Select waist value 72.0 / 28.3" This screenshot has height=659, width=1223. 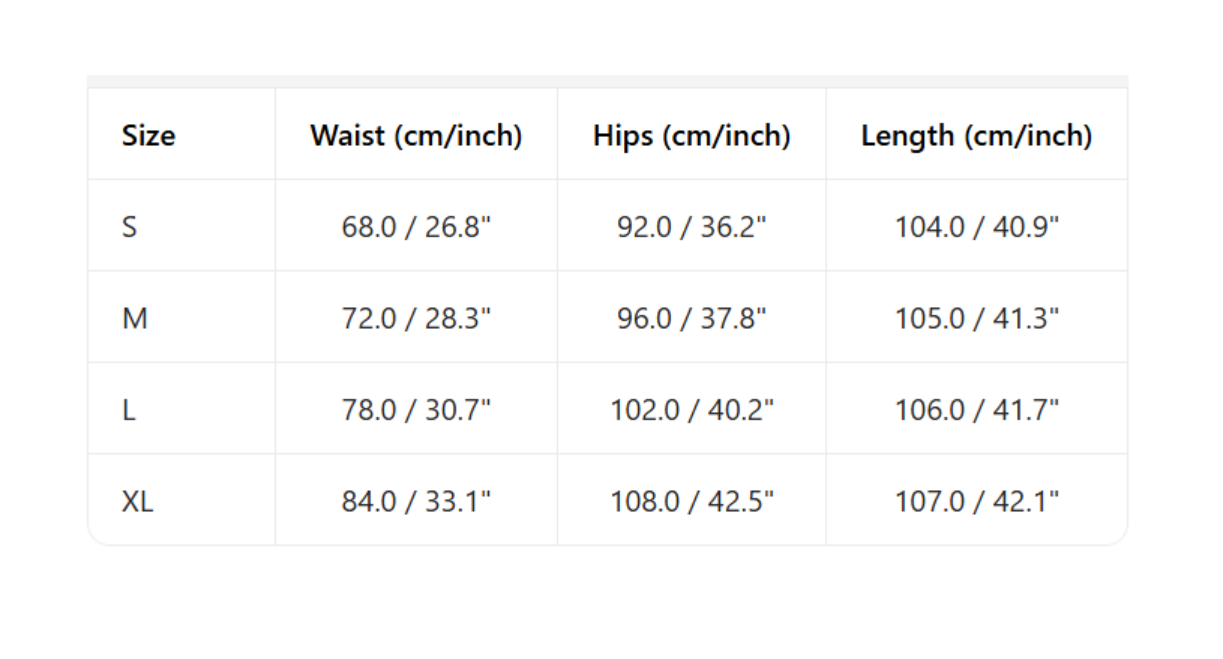tap(416, 319)
